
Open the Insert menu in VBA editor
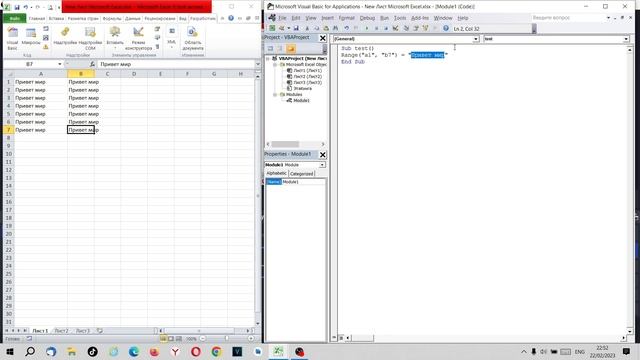327,18
